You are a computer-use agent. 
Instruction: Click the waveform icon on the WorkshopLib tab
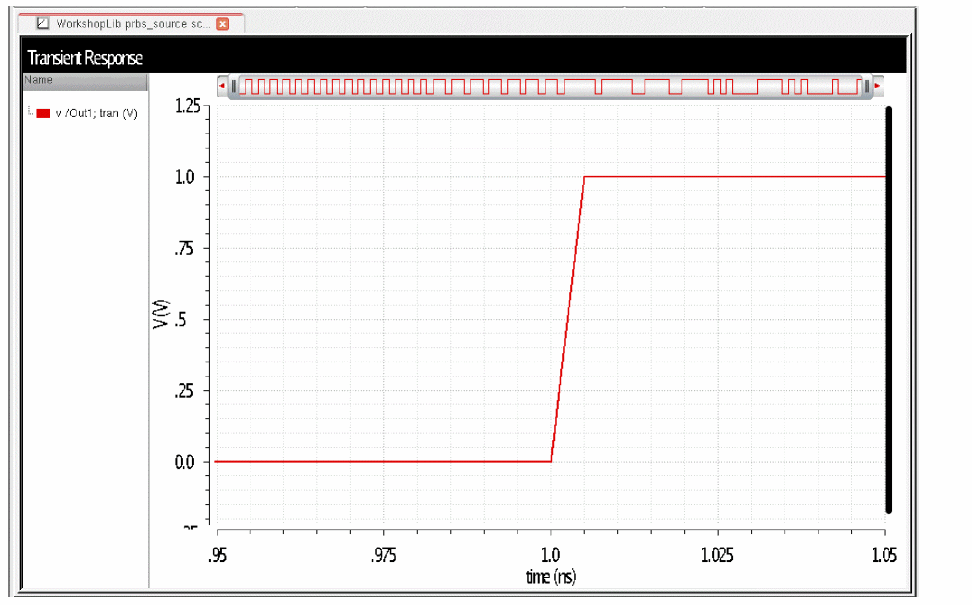(42, 23)
